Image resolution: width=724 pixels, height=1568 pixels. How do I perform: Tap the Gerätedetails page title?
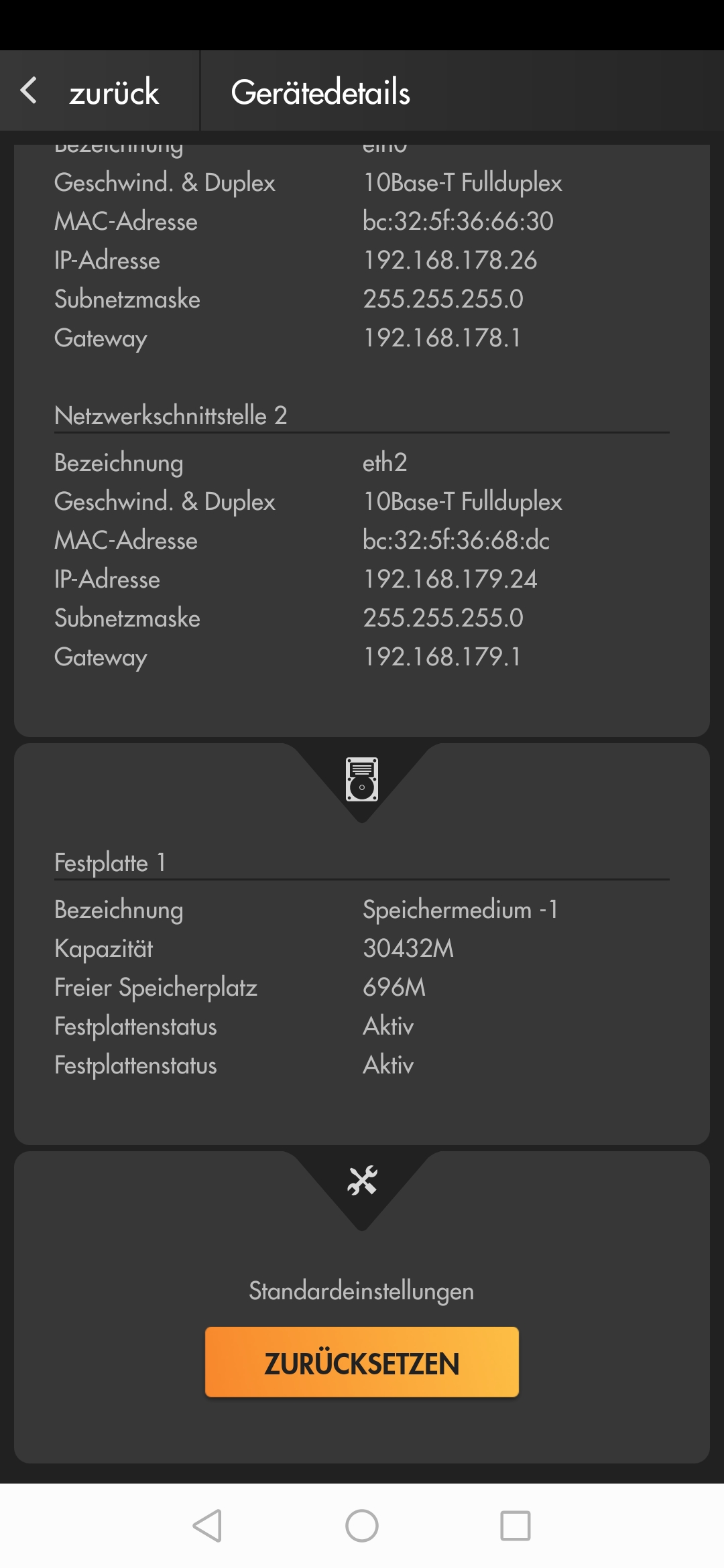point(320,92)
